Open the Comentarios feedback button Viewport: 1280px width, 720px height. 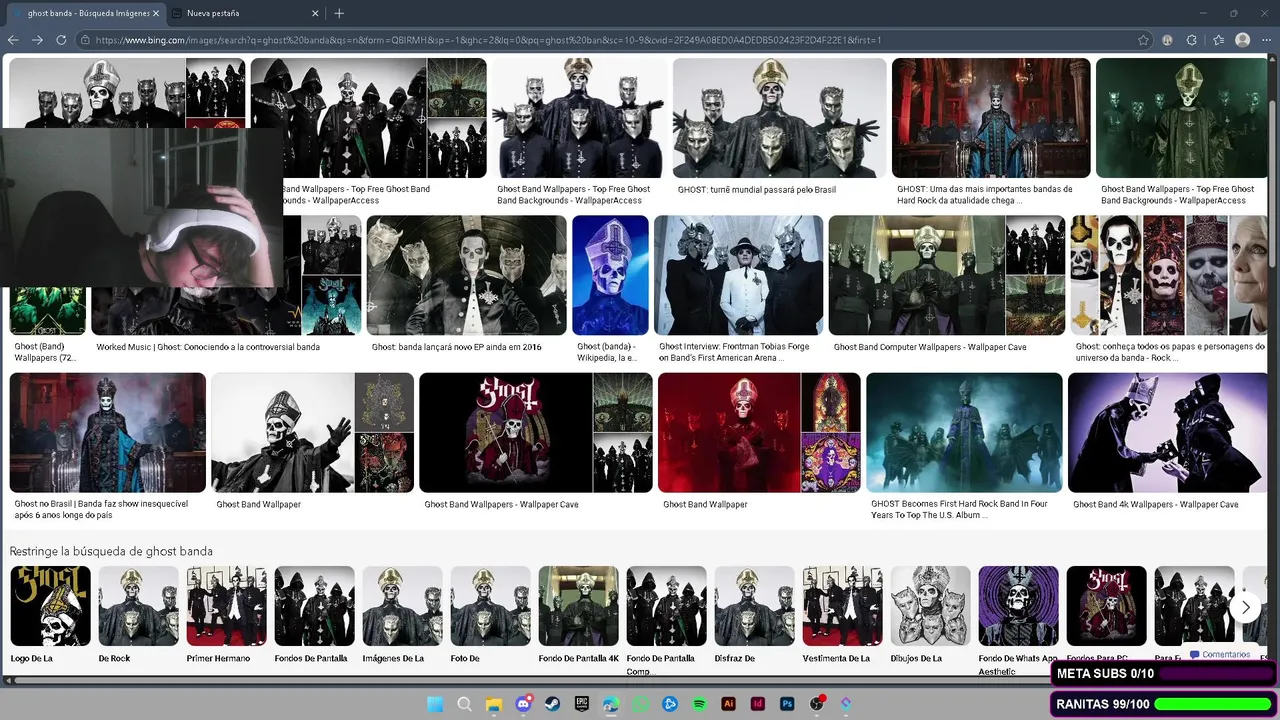[1220, 655]
